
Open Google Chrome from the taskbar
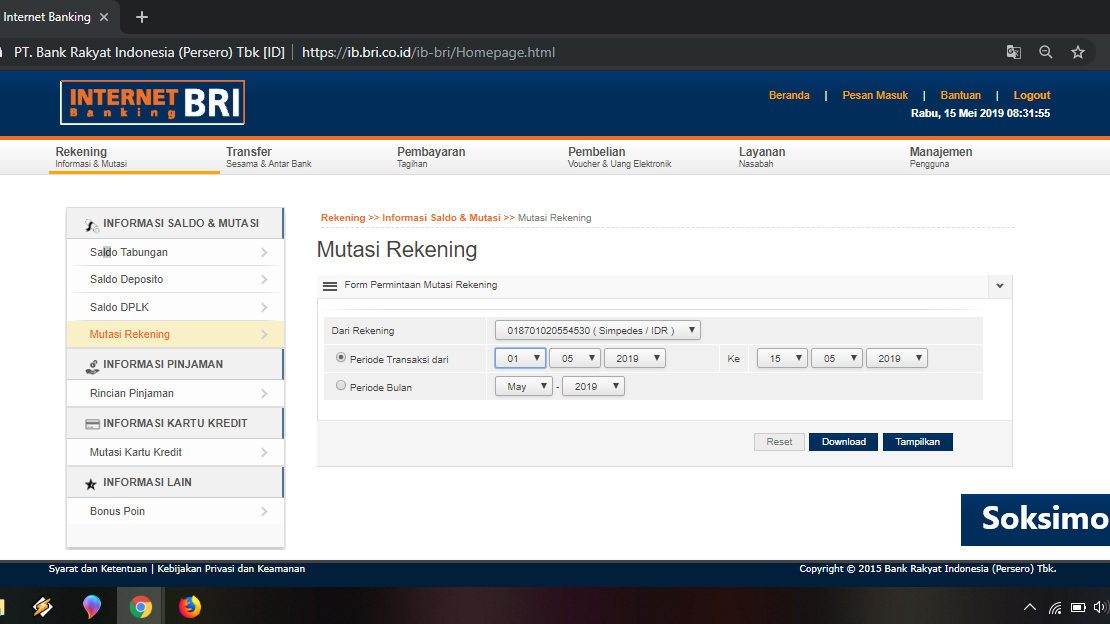point(140,607)
